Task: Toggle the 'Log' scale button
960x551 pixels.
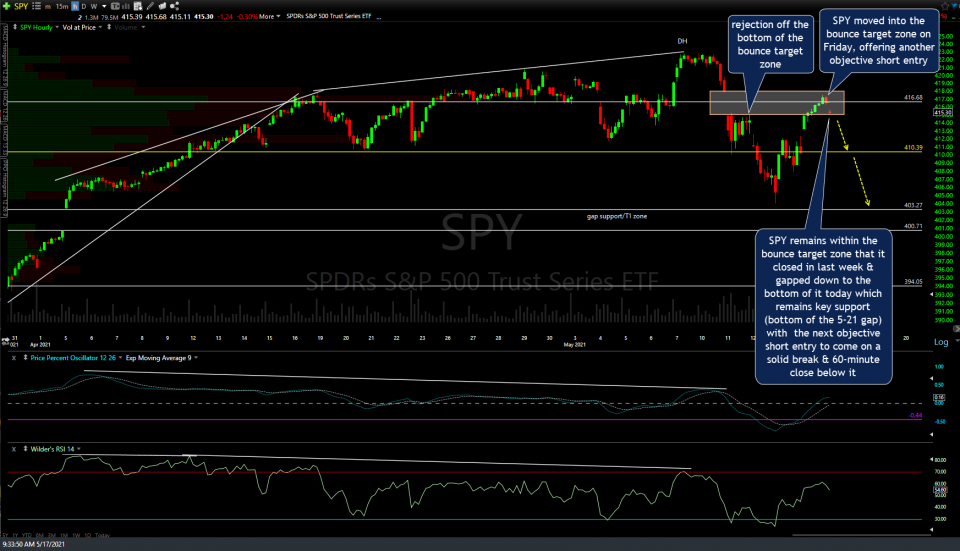Action: (x=941, y=342)
